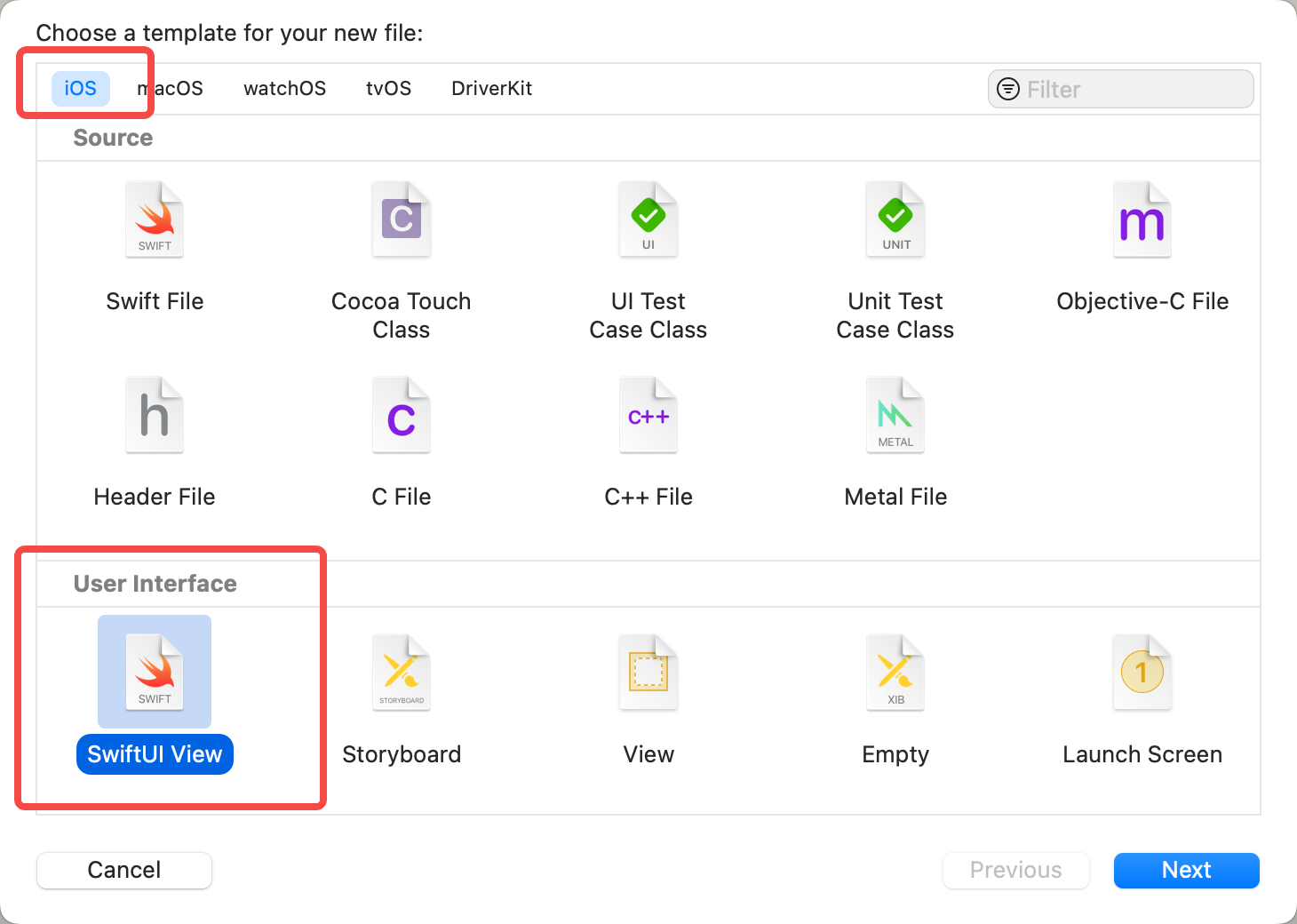Screen dimensions: 1297x924
Task: Choose the Objective-C File icon
Action: pyautogui.click(x=1142, y=219)
